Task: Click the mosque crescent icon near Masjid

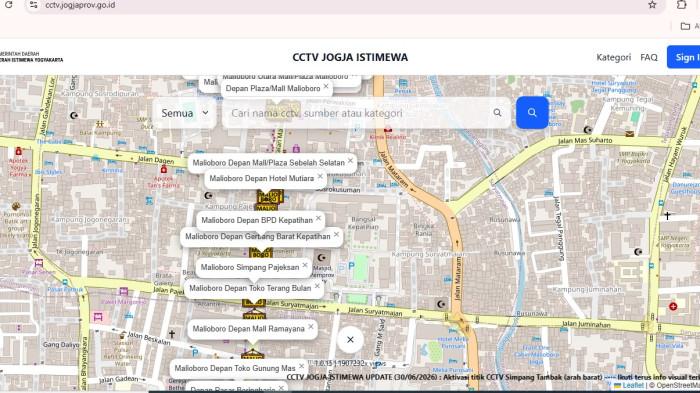Action: coord(321,258)
